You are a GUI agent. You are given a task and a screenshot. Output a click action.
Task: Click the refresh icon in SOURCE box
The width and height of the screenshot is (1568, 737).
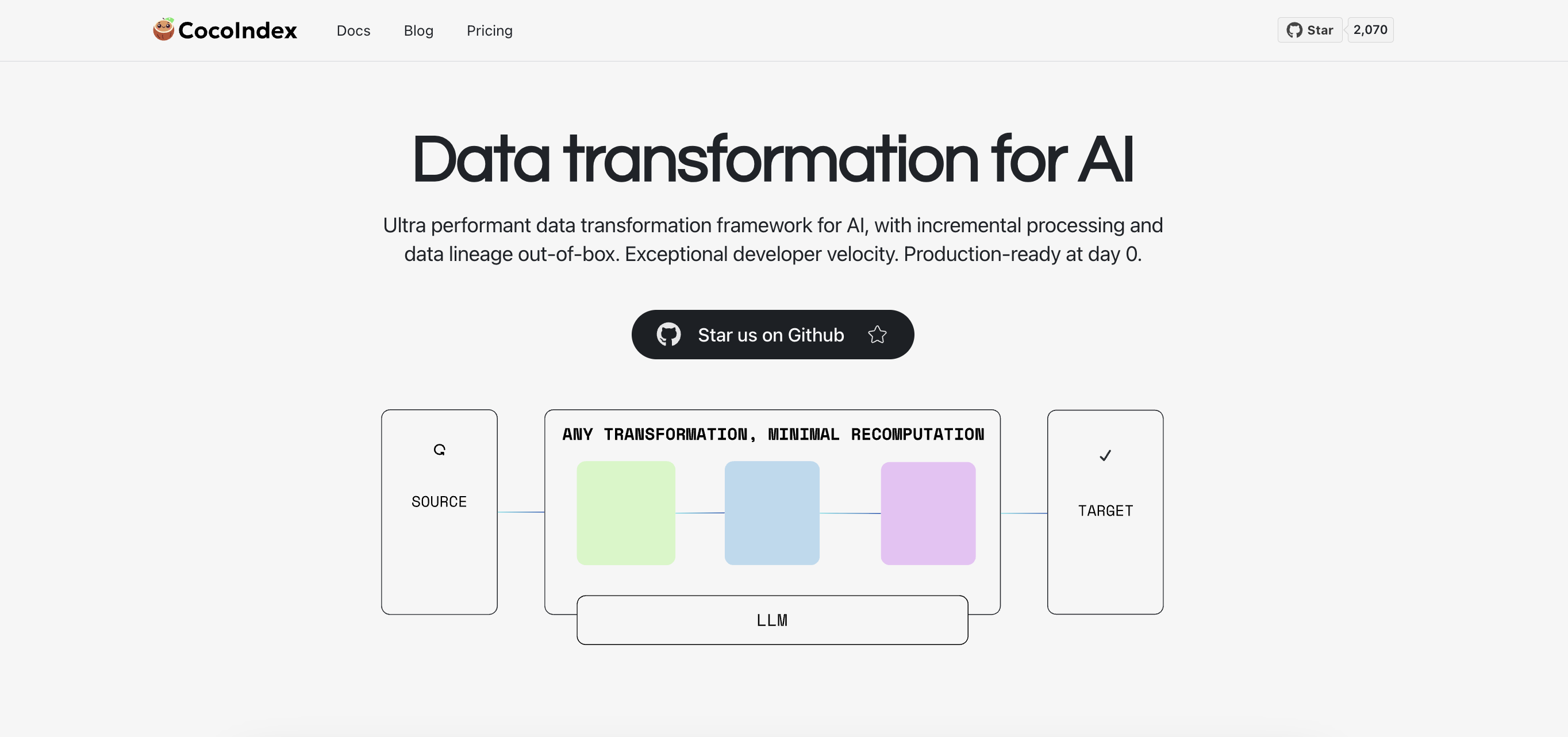pos(440,449)
